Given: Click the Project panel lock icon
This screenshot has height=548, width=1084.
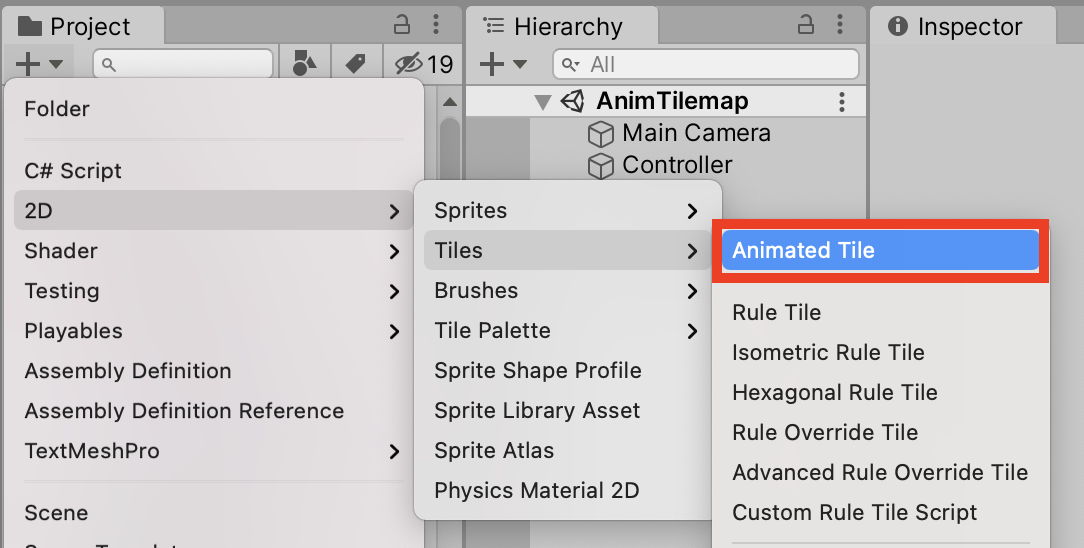Looking at the screenshot, I should (x=402, y=25).
